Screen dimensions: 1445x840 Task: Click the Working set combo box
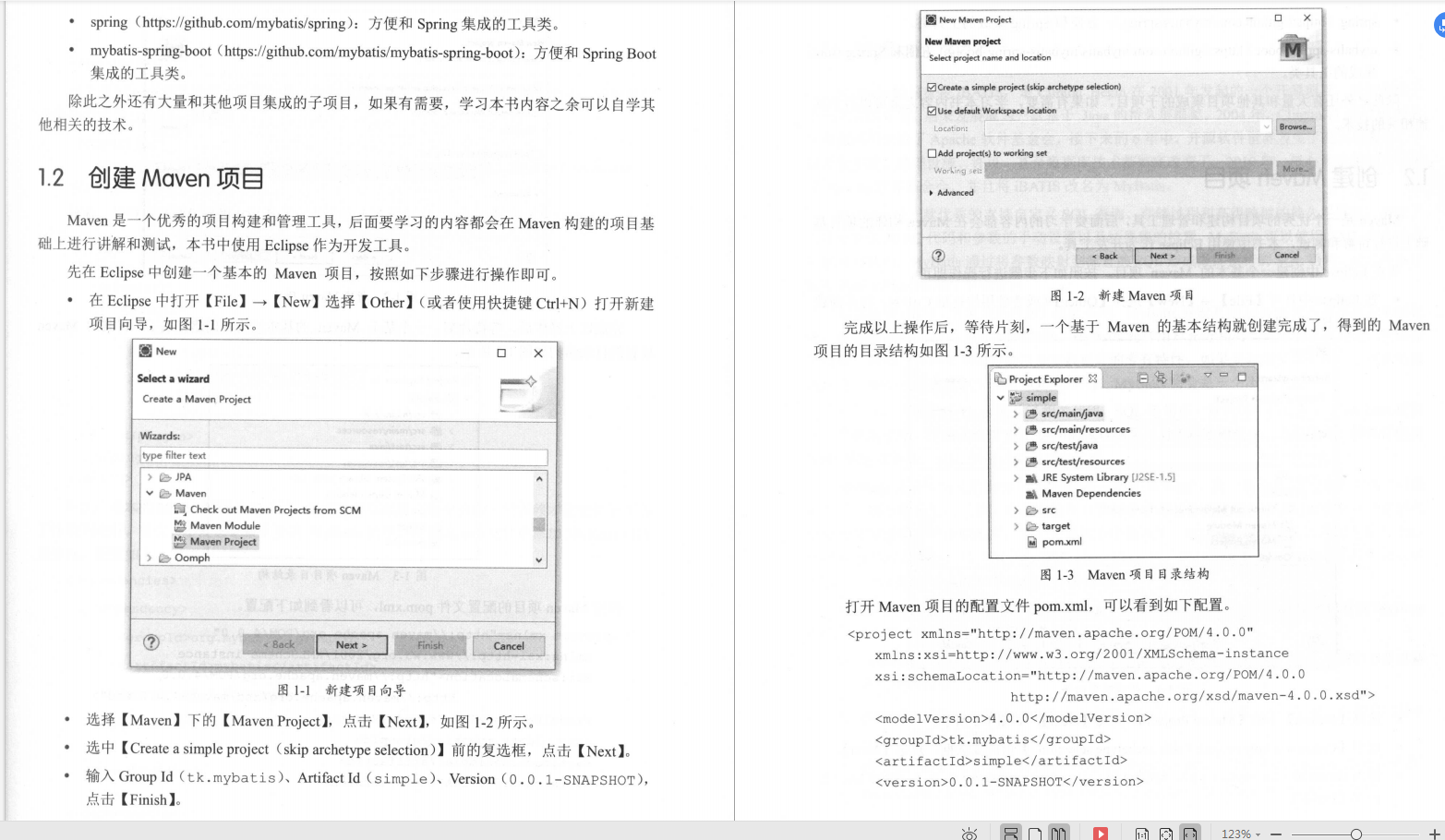(1128, 170)
